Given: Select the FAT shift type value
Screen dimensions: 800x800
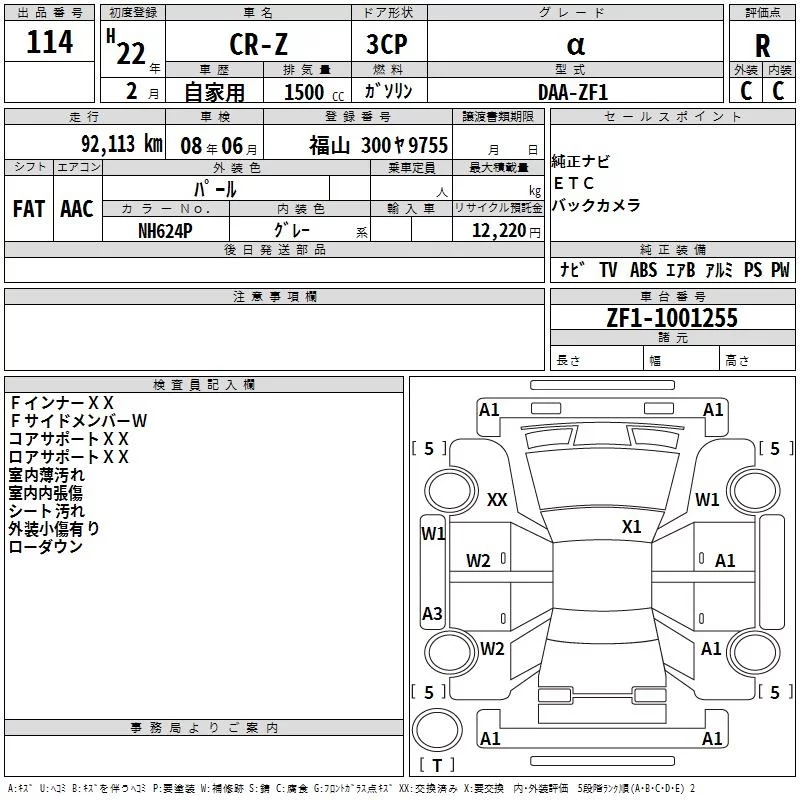Looking at the screenshot, I should coord(28,209).
